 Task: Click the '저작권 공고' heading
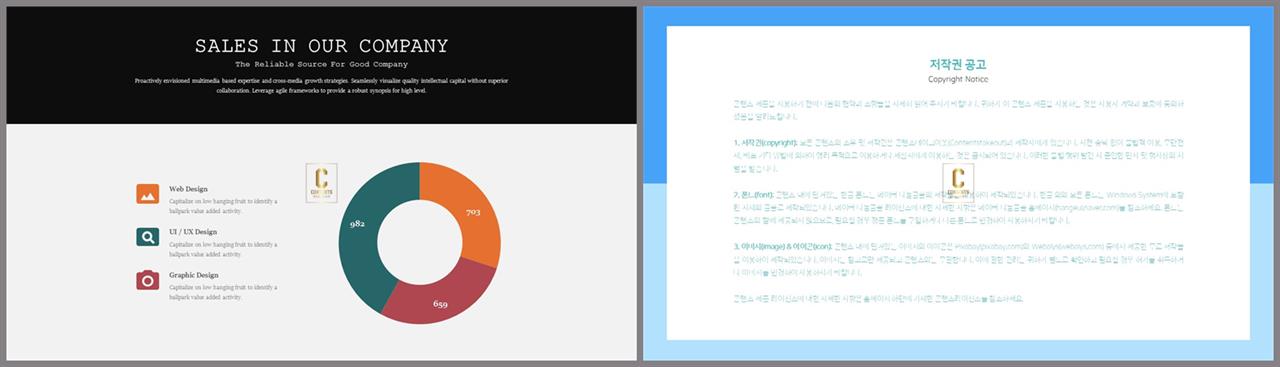958,64
